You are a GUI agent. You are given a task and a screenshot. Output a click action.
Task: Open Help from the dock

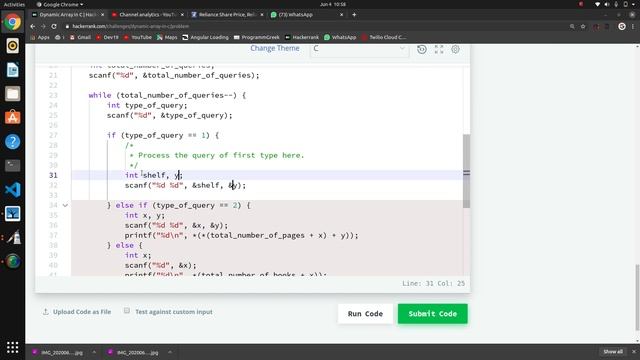[13, 142]
